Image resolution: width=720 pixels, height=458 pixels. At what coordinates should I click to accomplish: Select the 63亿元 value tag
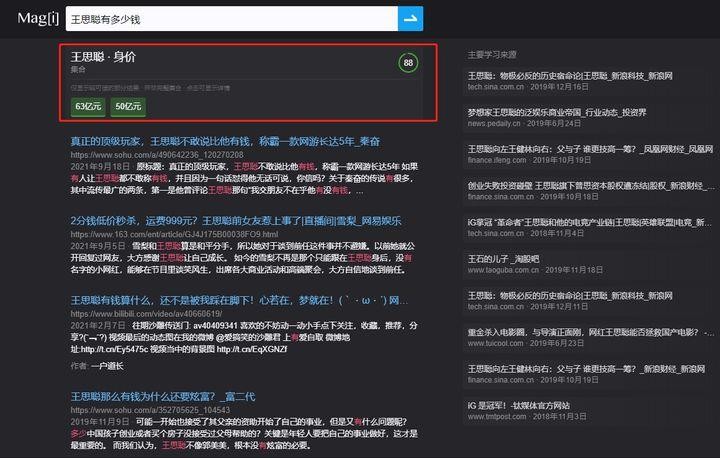[88, 105]
